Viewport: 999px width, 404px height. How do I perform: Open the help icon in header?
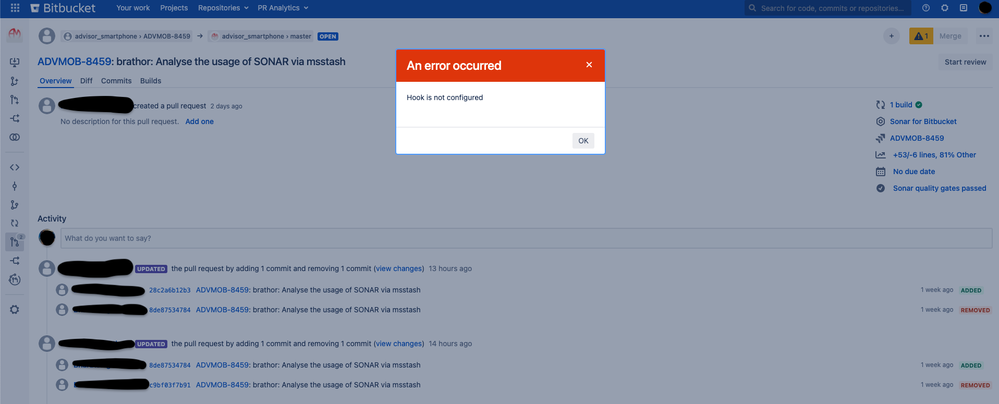pyautogui.click(x=926, y=8)
